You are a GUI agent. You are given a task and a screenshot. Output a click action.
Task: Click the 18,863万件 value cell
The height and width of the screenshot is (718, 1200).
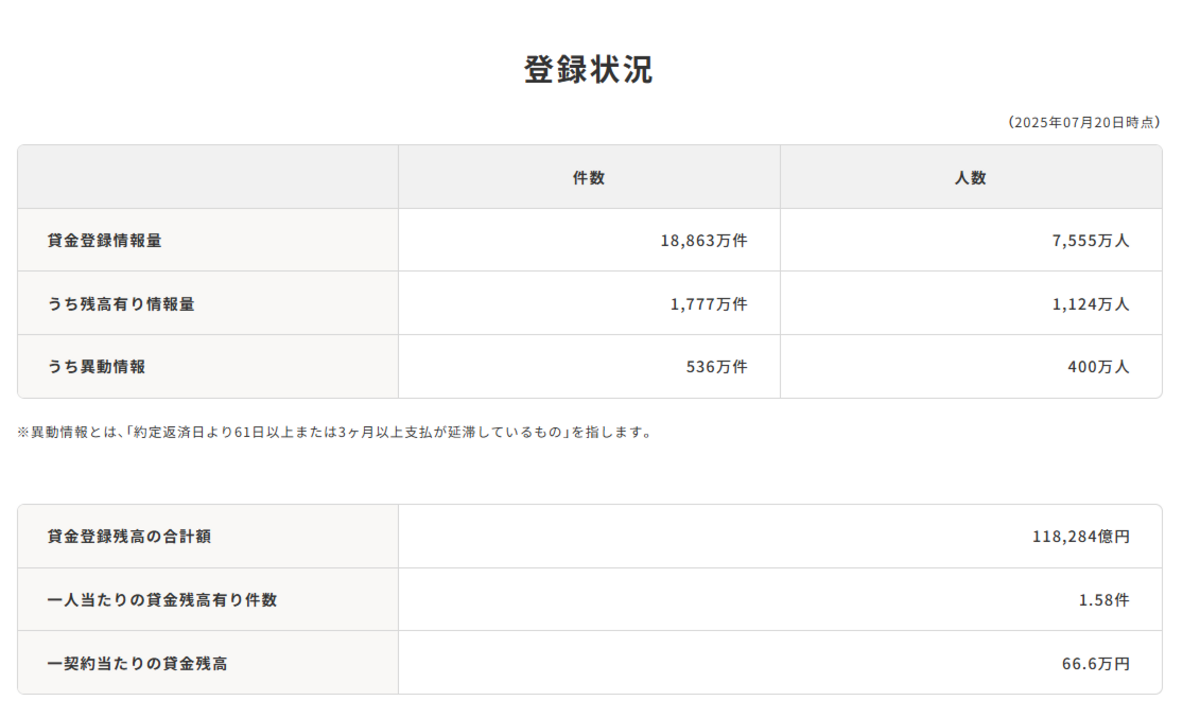pos(703,241)
